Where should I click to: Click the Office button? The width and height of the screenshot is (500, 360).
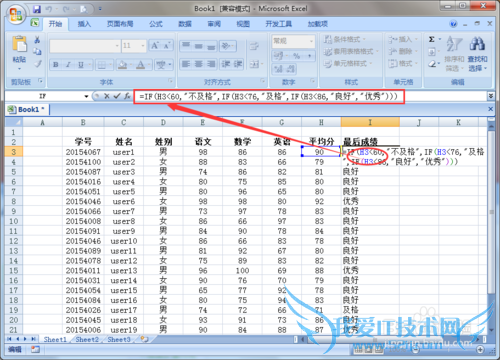[x=15, y=14]
